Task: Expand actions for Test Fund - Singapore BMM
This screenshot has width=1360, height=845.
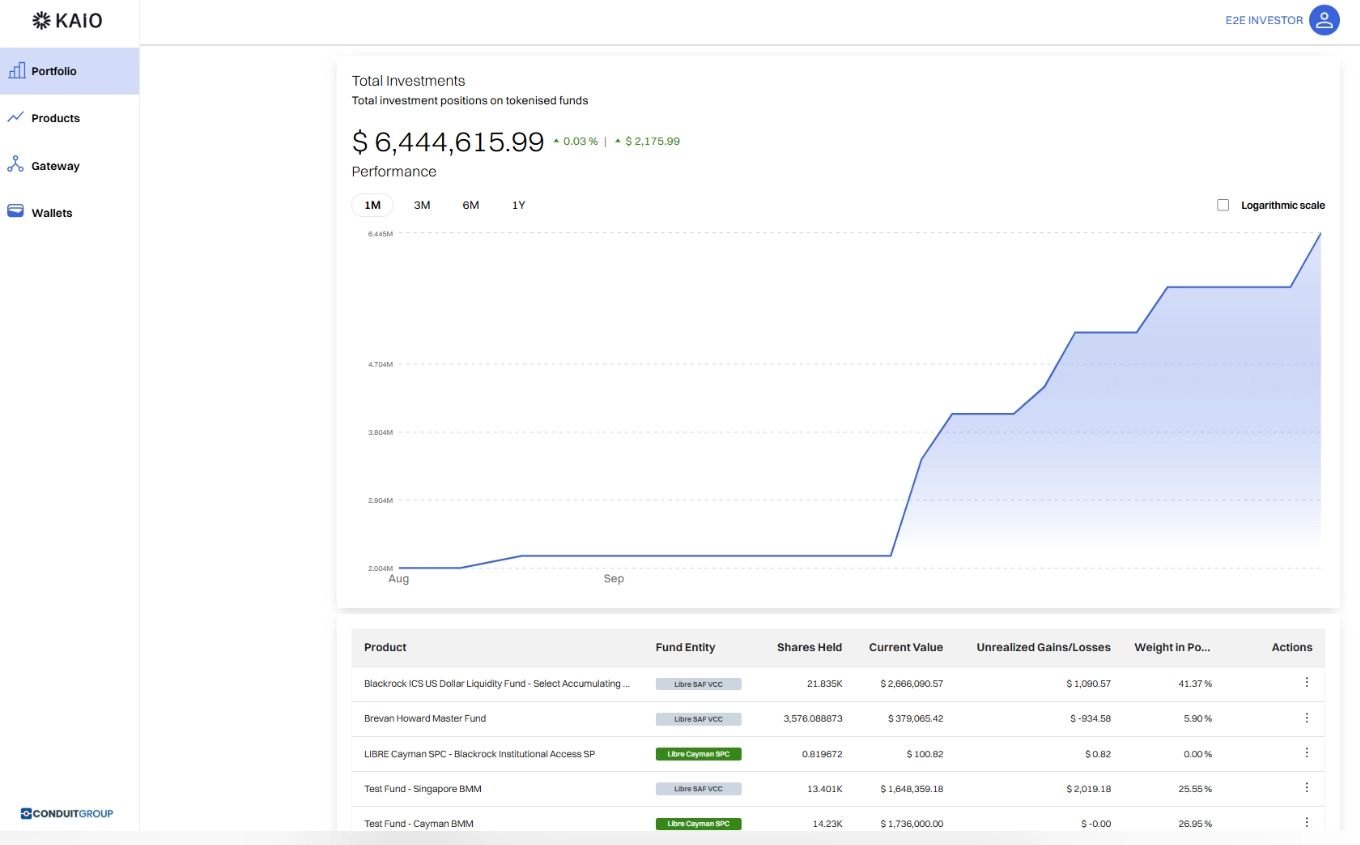Action: tap(1306, 788)
